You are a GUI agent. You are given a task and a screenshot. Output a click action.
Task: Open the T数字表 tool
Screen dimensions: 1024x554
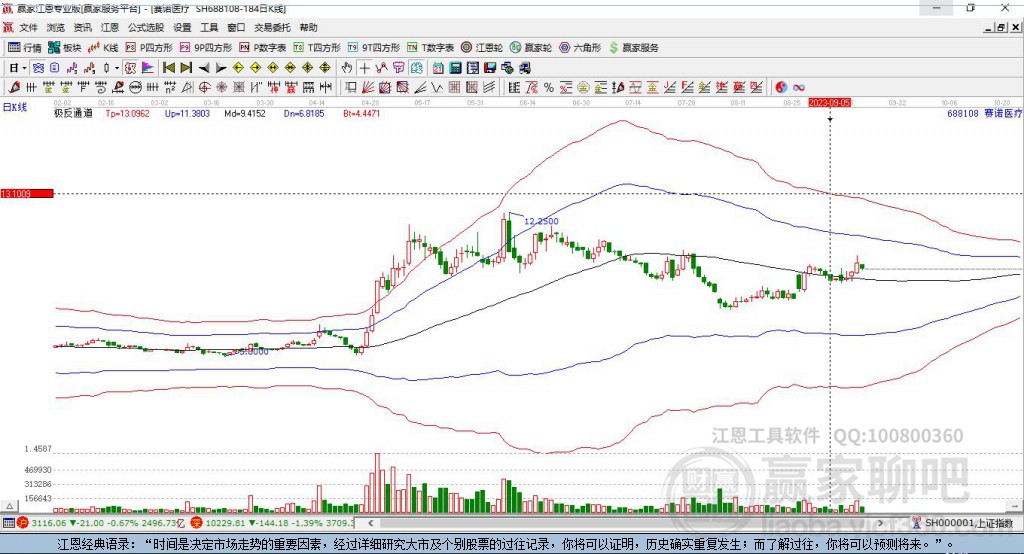click(430, 48)
